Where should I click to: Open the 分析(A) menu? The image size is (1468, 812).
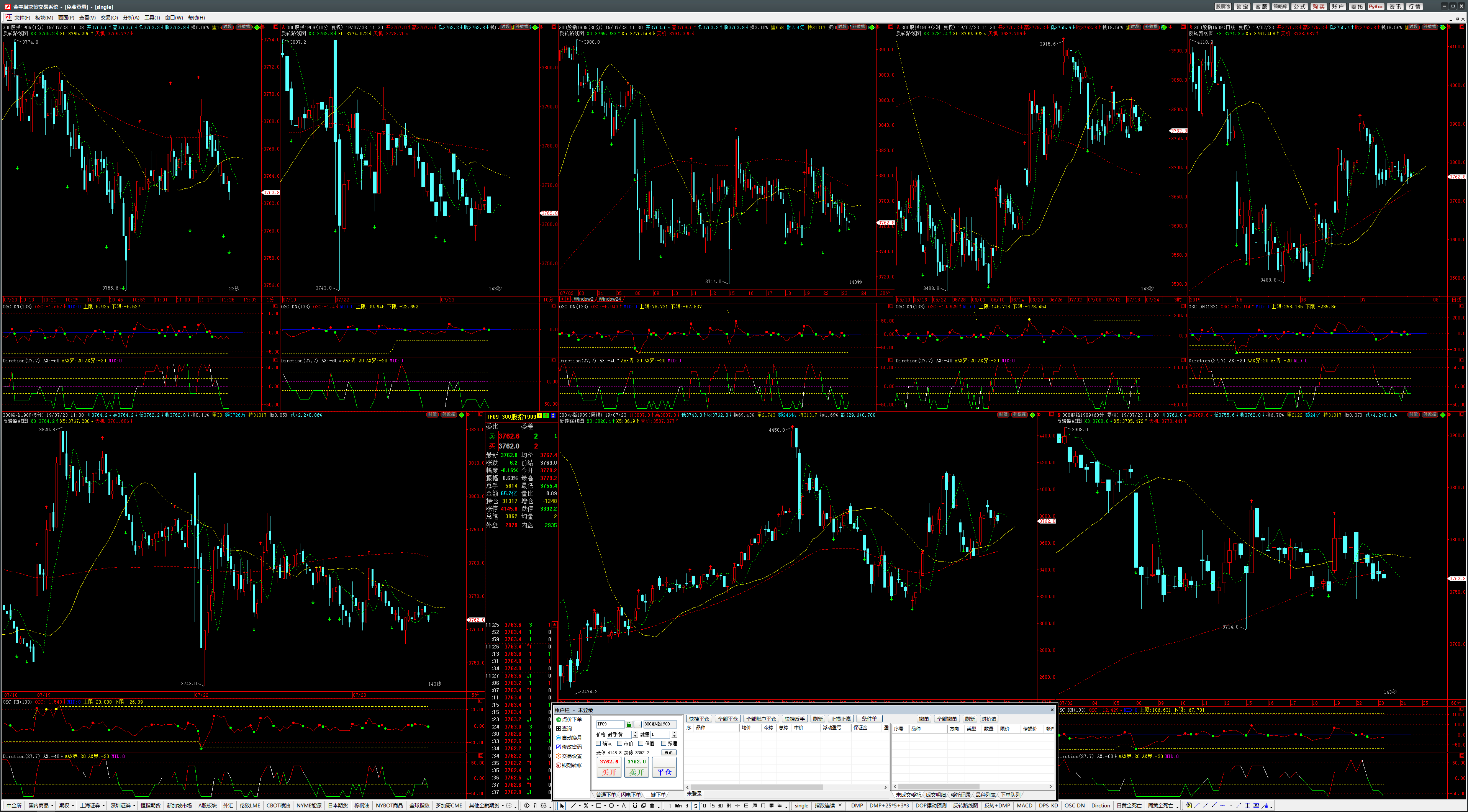point(131,18)
